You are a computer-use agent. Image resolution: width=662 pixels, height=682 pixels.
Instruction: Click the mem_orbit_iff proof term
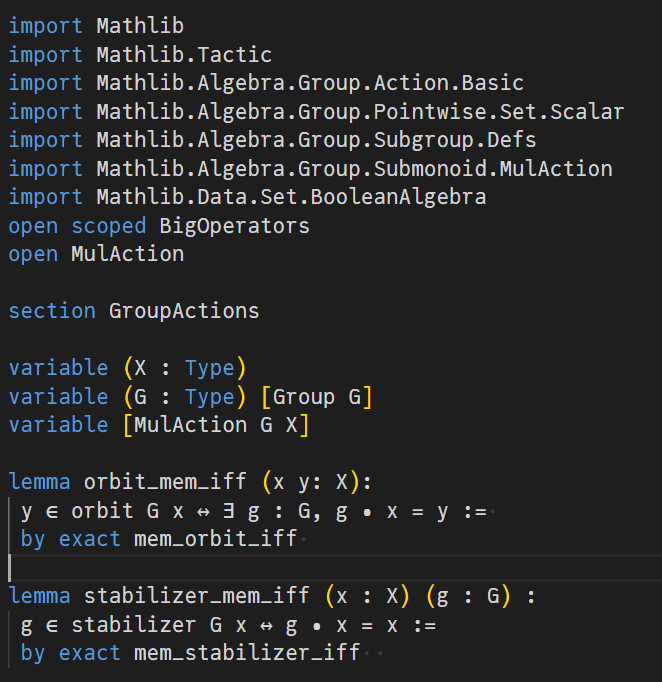(x=215, y=539)
